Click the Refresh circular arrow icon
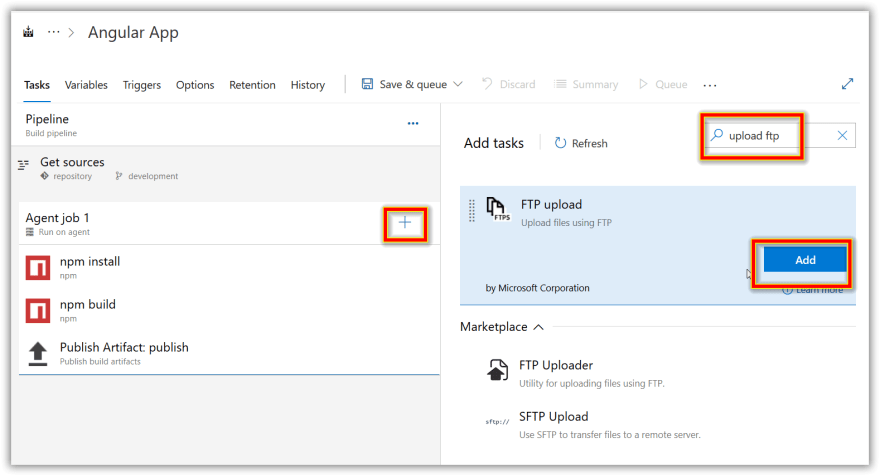This screenshot has width=880, height=476. coord(560,143)
